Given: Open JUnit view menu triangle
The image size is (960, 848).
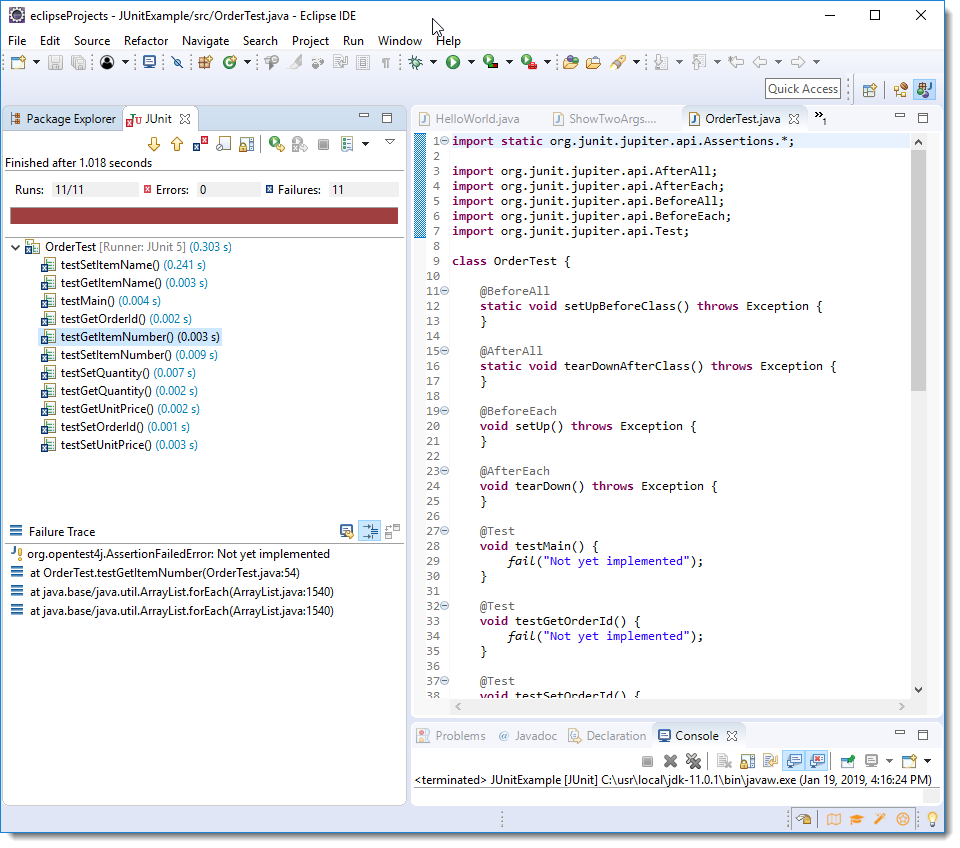Looking at the screenshot, I should click(x=390, y=142).
